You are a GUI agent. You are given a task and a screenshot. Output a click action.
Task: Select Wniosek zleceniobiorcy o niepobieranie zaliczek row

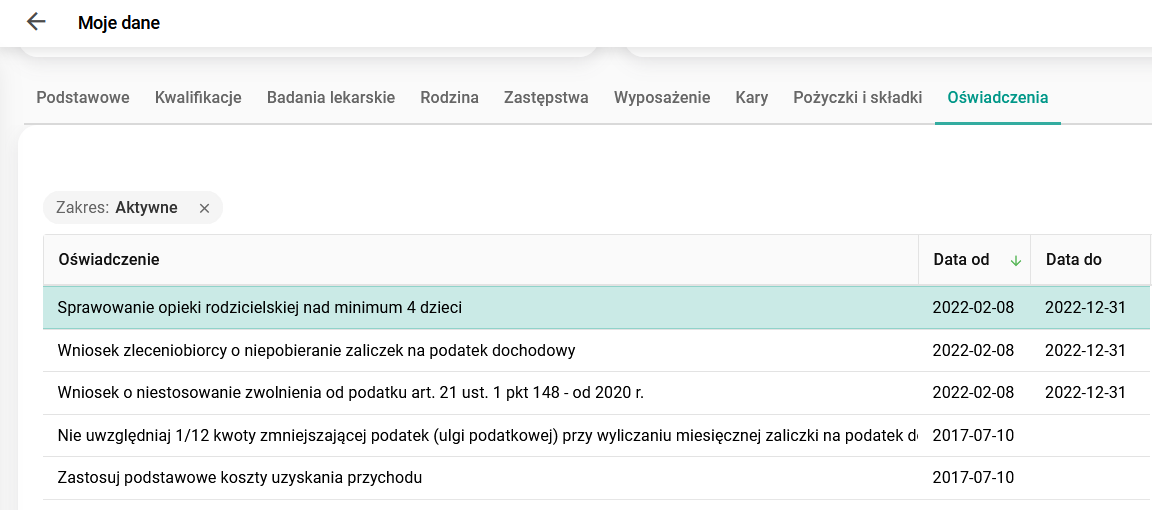coord(316,351)
